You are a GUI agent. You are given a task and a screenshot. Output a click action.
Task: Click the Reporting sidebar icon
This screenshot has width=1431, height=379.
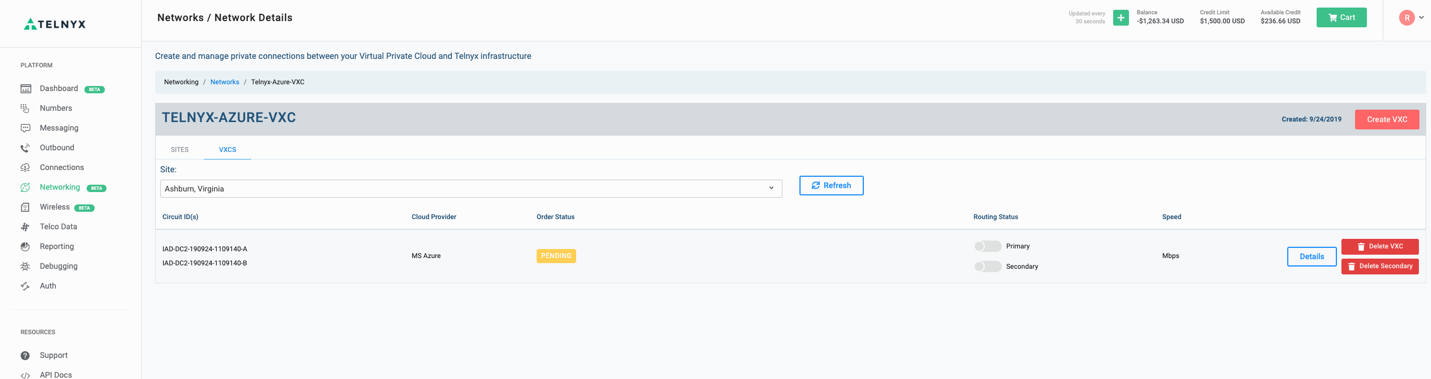click(26, 246)
